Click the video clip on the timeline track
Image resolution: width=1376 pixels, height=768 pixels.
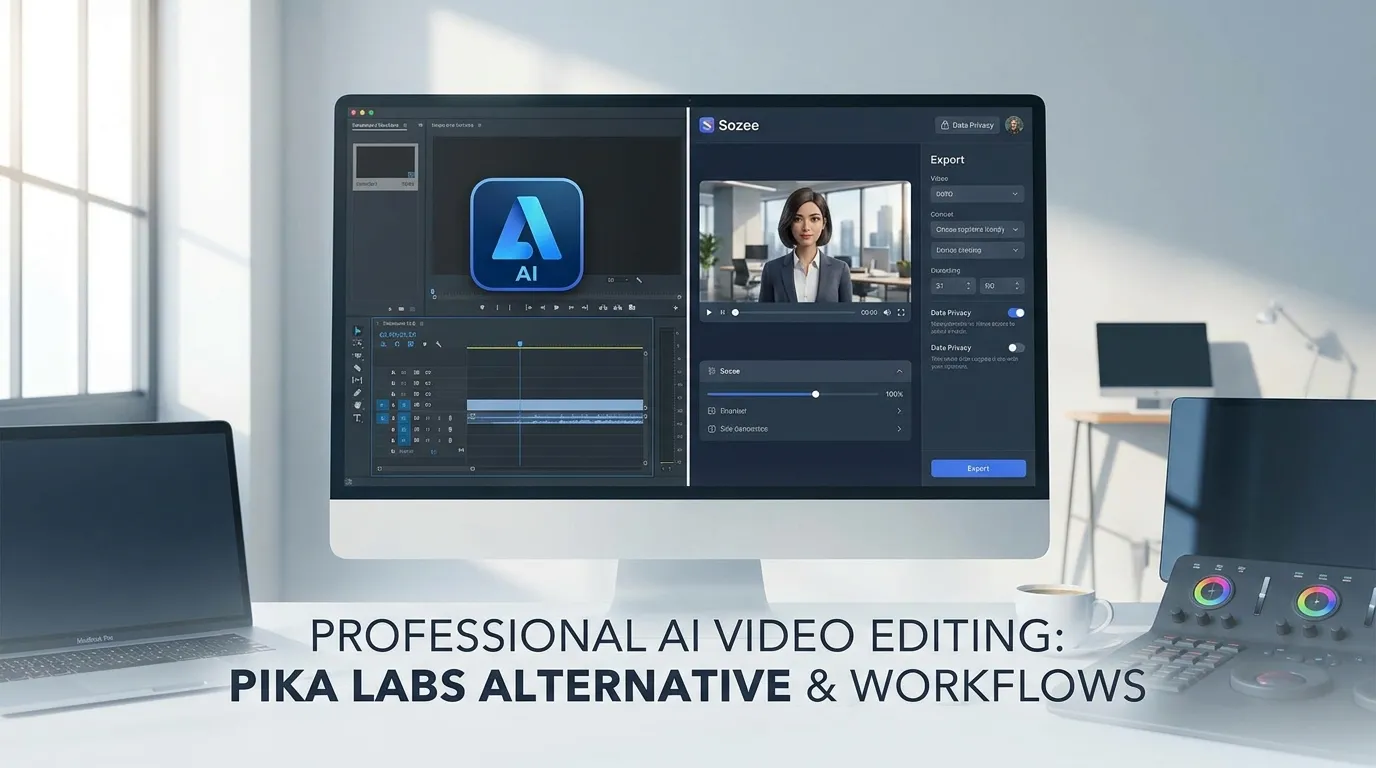point(555,405)
